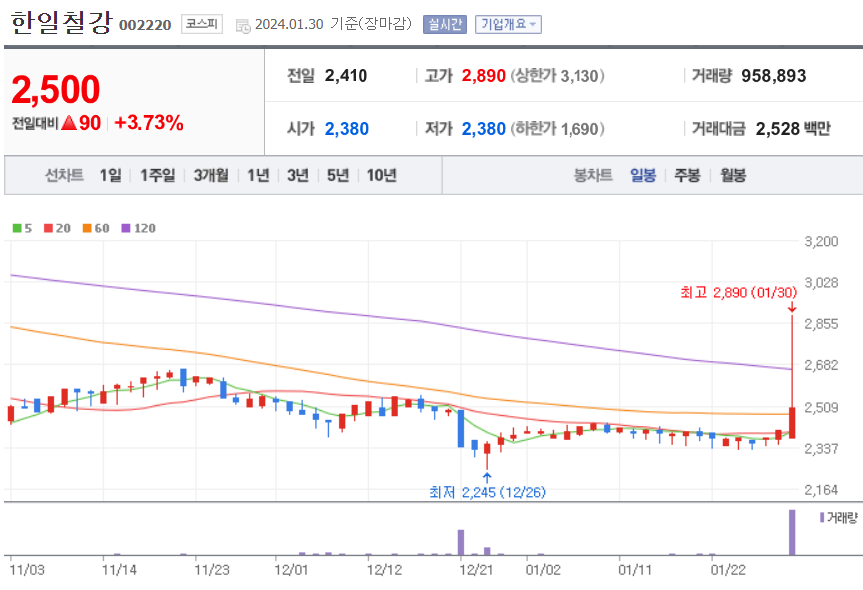Switch to 일봉 daily candle chart
Viewport: 863px width, 590px height.
[x=643, y=175]
